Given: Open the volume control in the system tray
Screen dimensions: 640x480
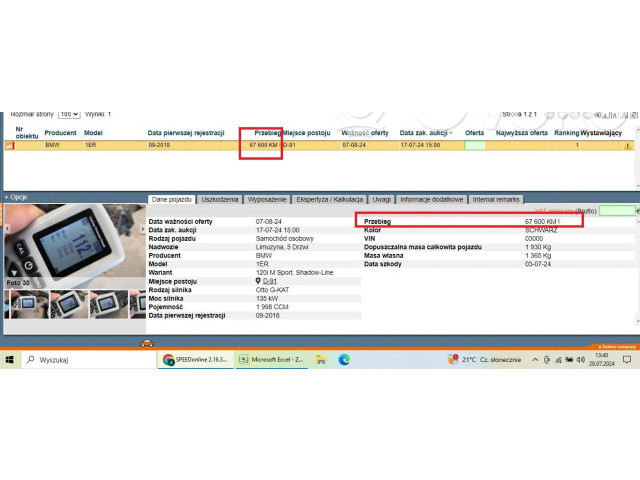Looking at the screenshot, I should tap(579, 359).
